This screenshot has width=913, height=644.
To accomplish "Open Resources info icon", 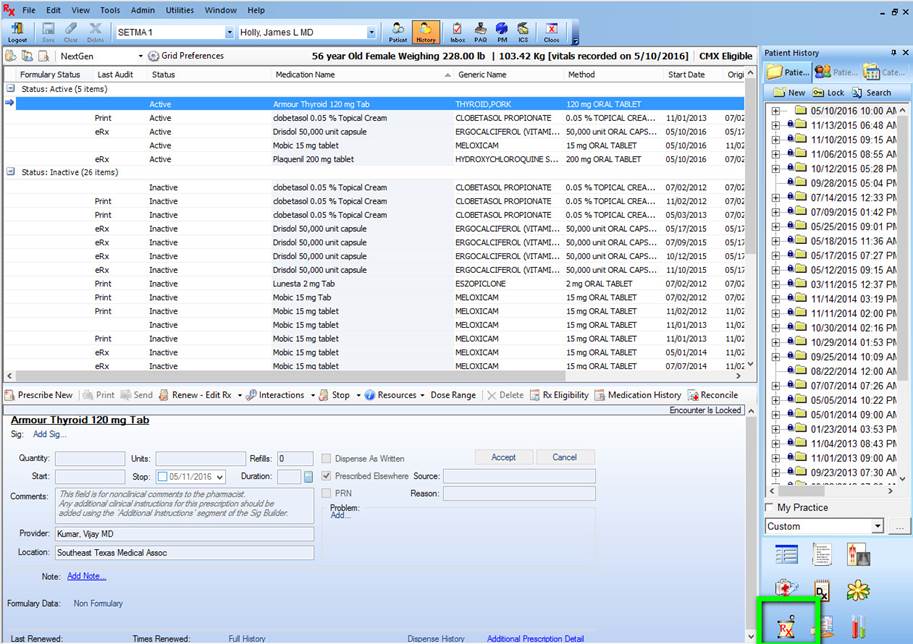I will pos(370,395).
